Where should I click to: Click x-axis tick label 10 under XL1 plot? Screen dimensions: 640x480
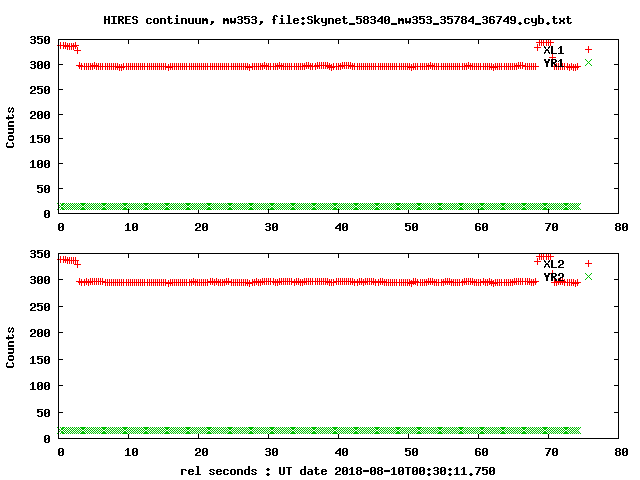pos(131,227)
